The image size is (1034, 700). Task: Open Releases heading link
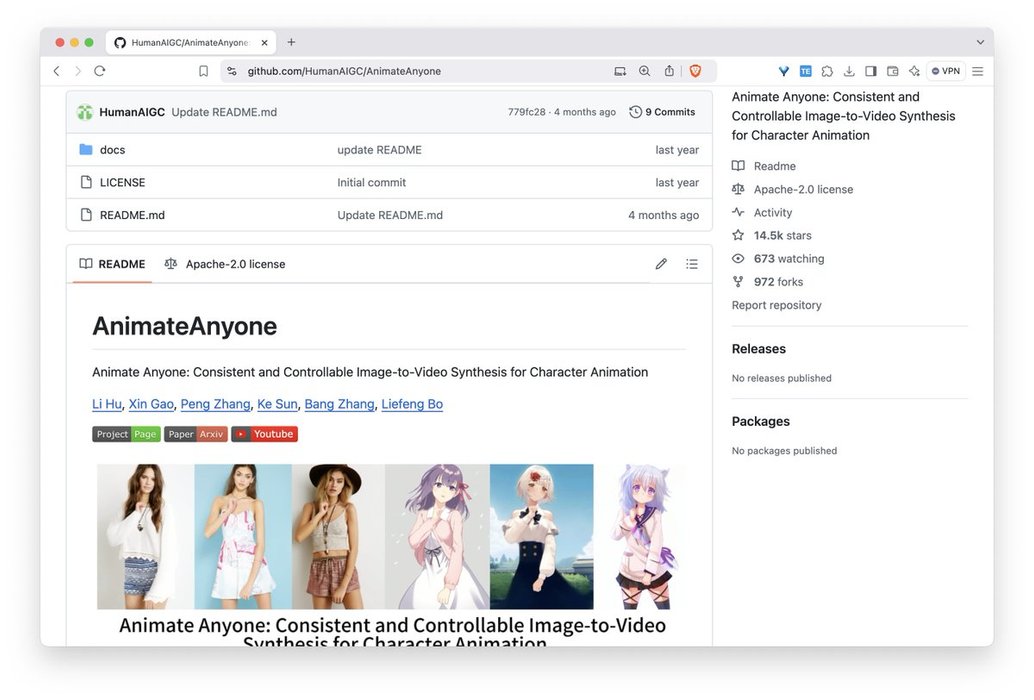pyautogui.click(x=758, y=349)
